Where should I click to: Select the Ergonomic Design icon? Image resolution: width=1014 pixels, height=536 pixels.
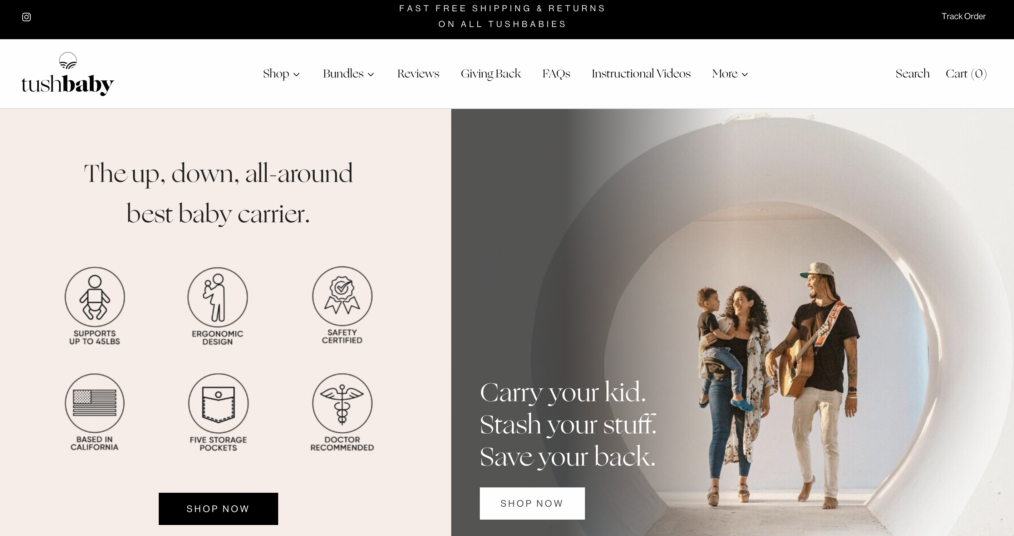tap(218, 297)
